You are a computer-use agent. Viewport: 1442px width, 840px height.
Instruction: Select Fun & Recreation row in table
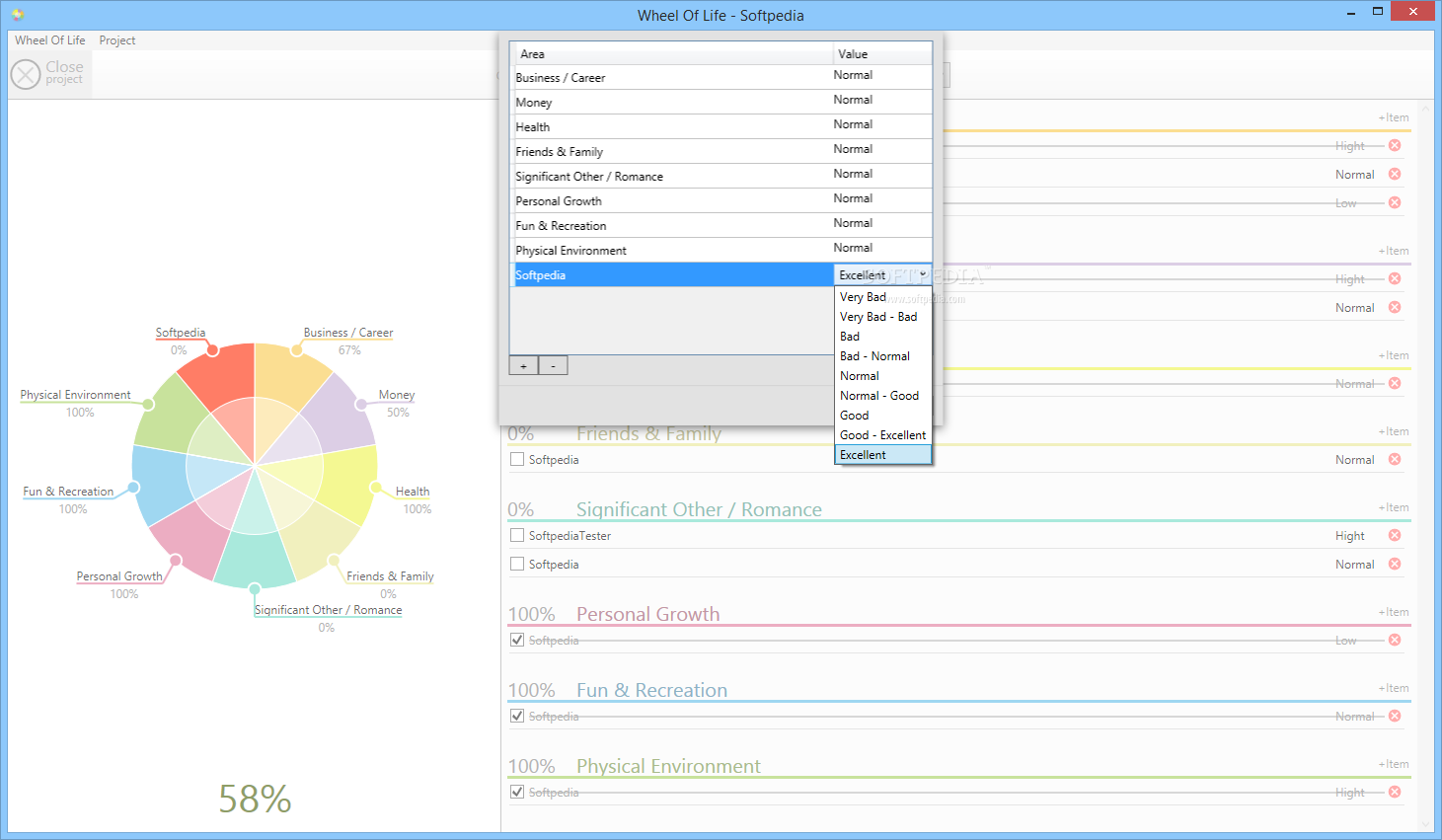coord(721,225)
